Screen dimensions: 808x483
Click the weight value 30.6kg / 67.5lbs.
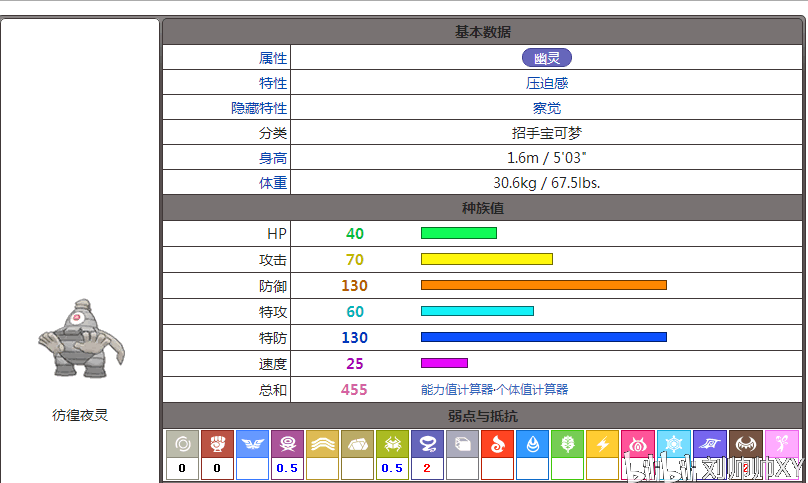point(547,183)
